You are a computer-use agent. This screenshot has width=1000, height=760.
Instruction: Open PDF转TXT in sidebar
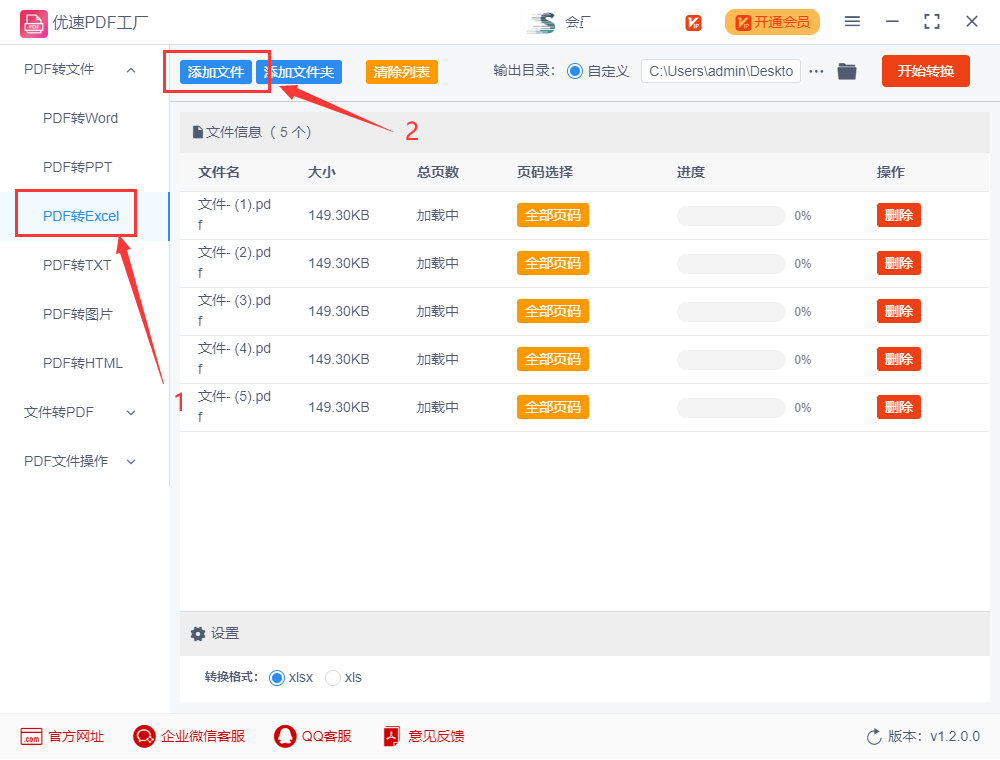coord(77,265)
